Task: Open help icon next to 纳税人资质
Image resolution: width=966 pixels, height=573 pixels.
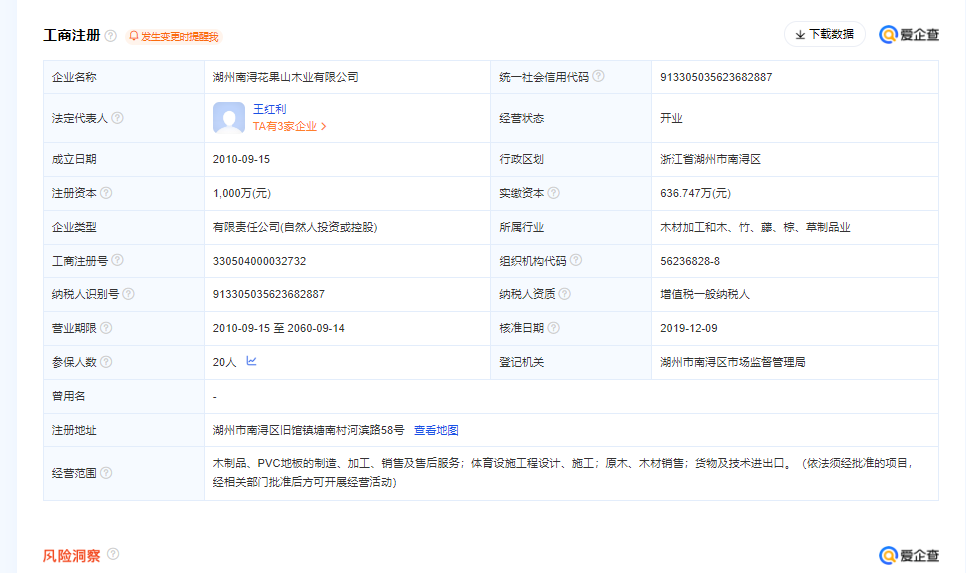Action: 564,294
